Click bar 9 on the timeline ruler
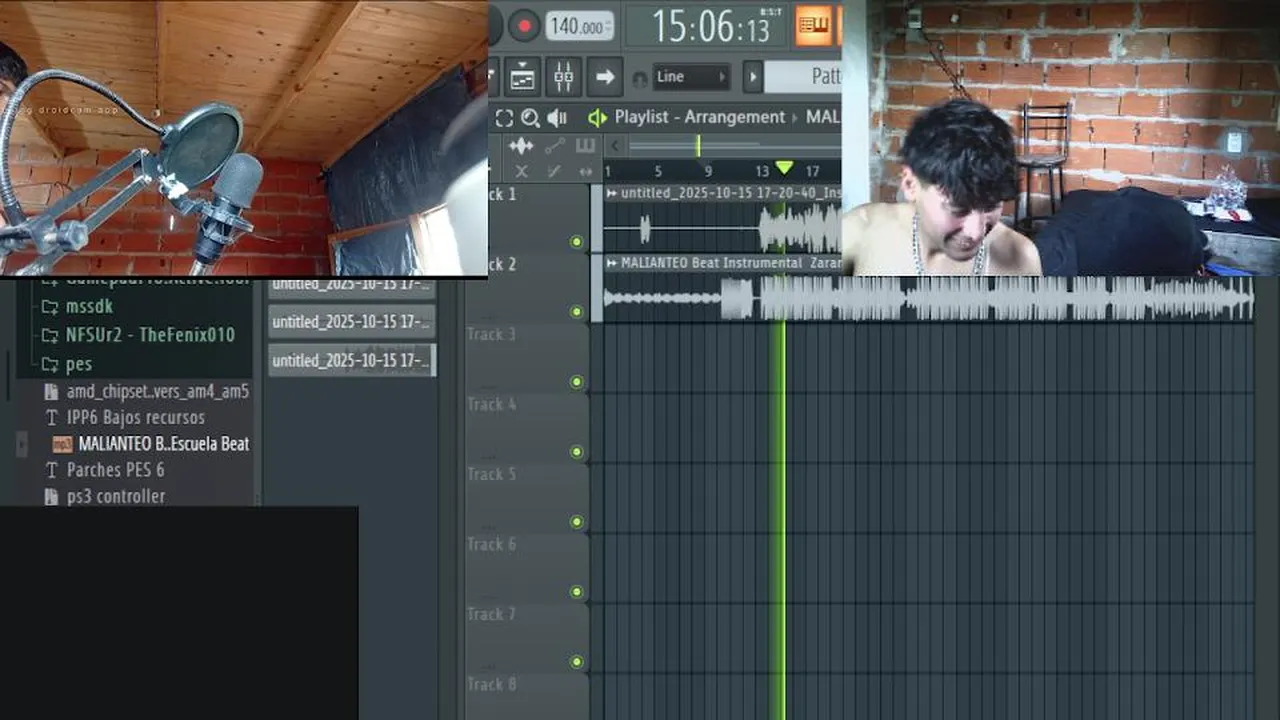This screenshot has height=720, width=1280. tap(708, 172)
